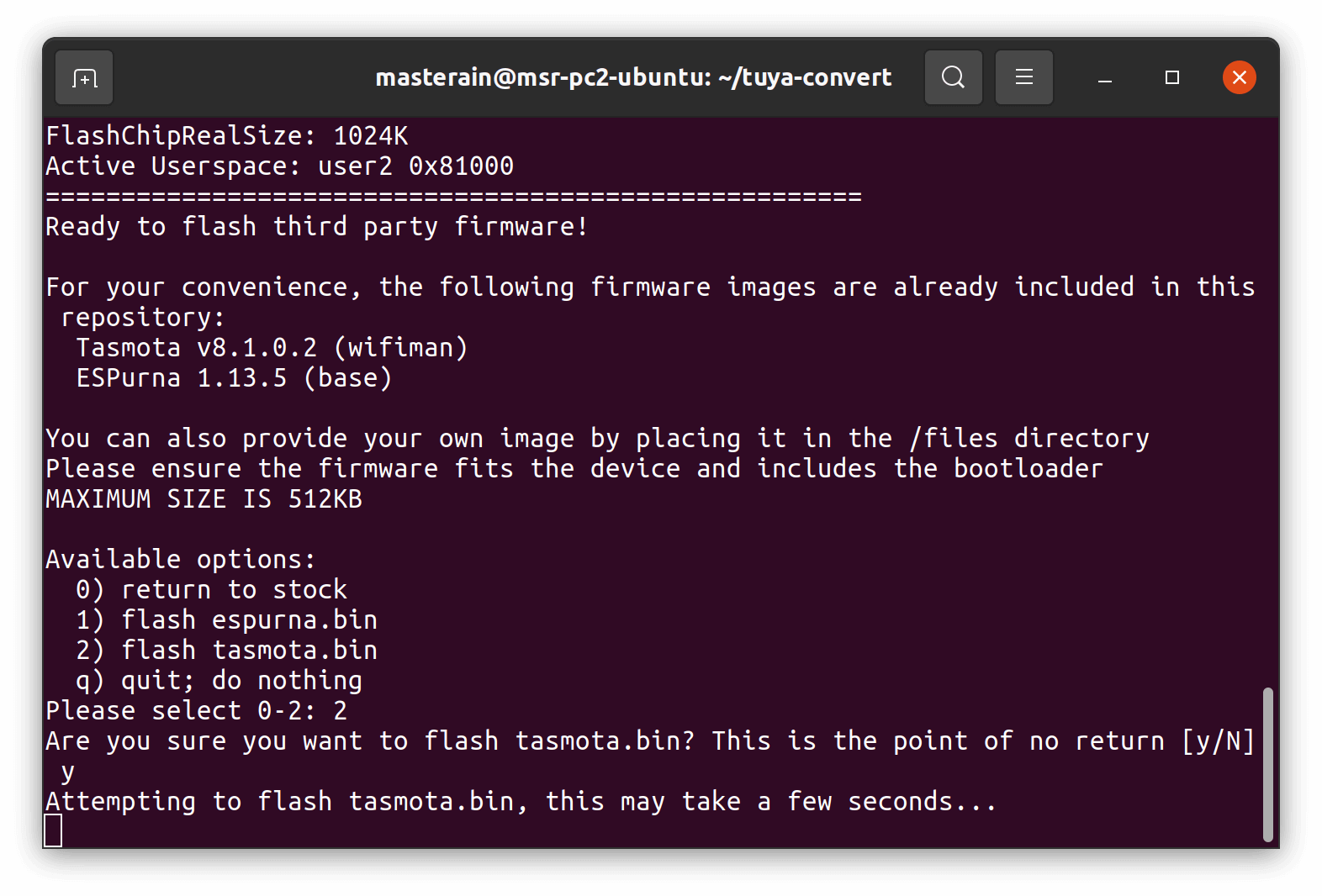Click the terminal cursor block
The width and height of the screenshot is (1322, 896).
click(x=53, y=830)
